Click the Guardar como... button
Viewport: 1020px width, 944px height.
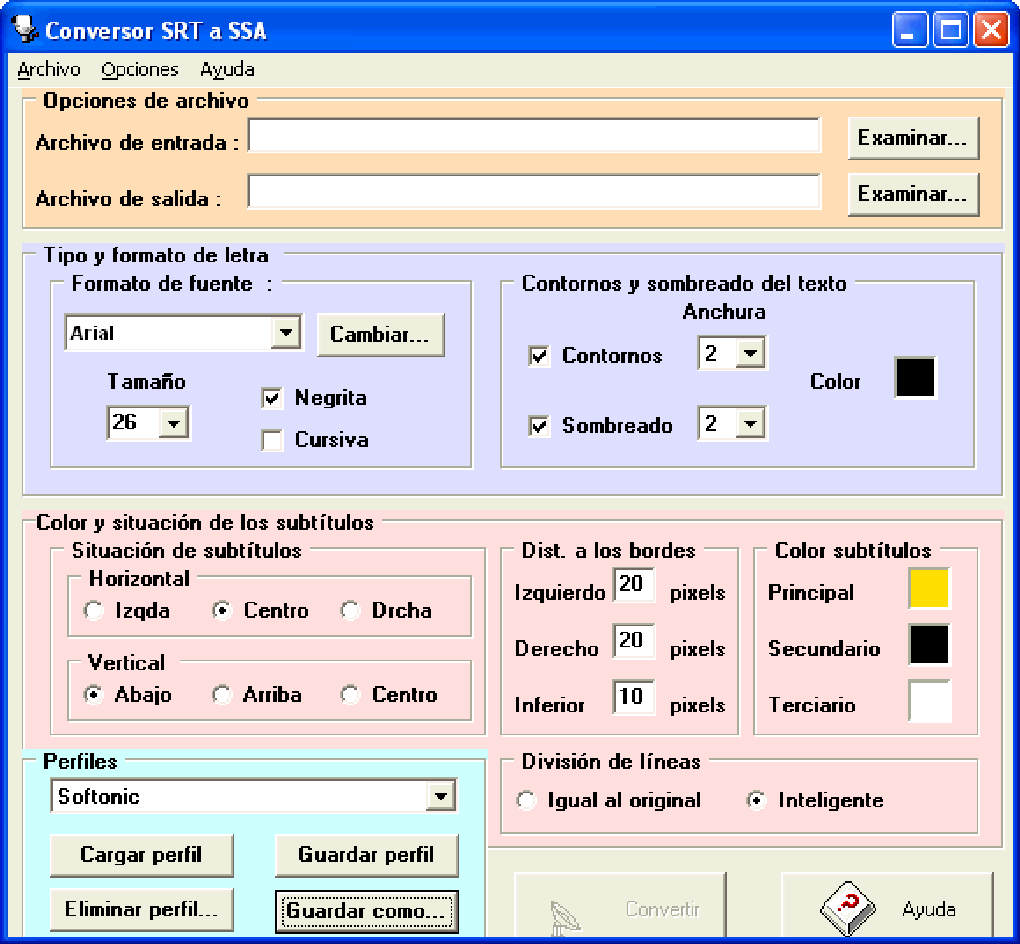click(x=367, y=911)
